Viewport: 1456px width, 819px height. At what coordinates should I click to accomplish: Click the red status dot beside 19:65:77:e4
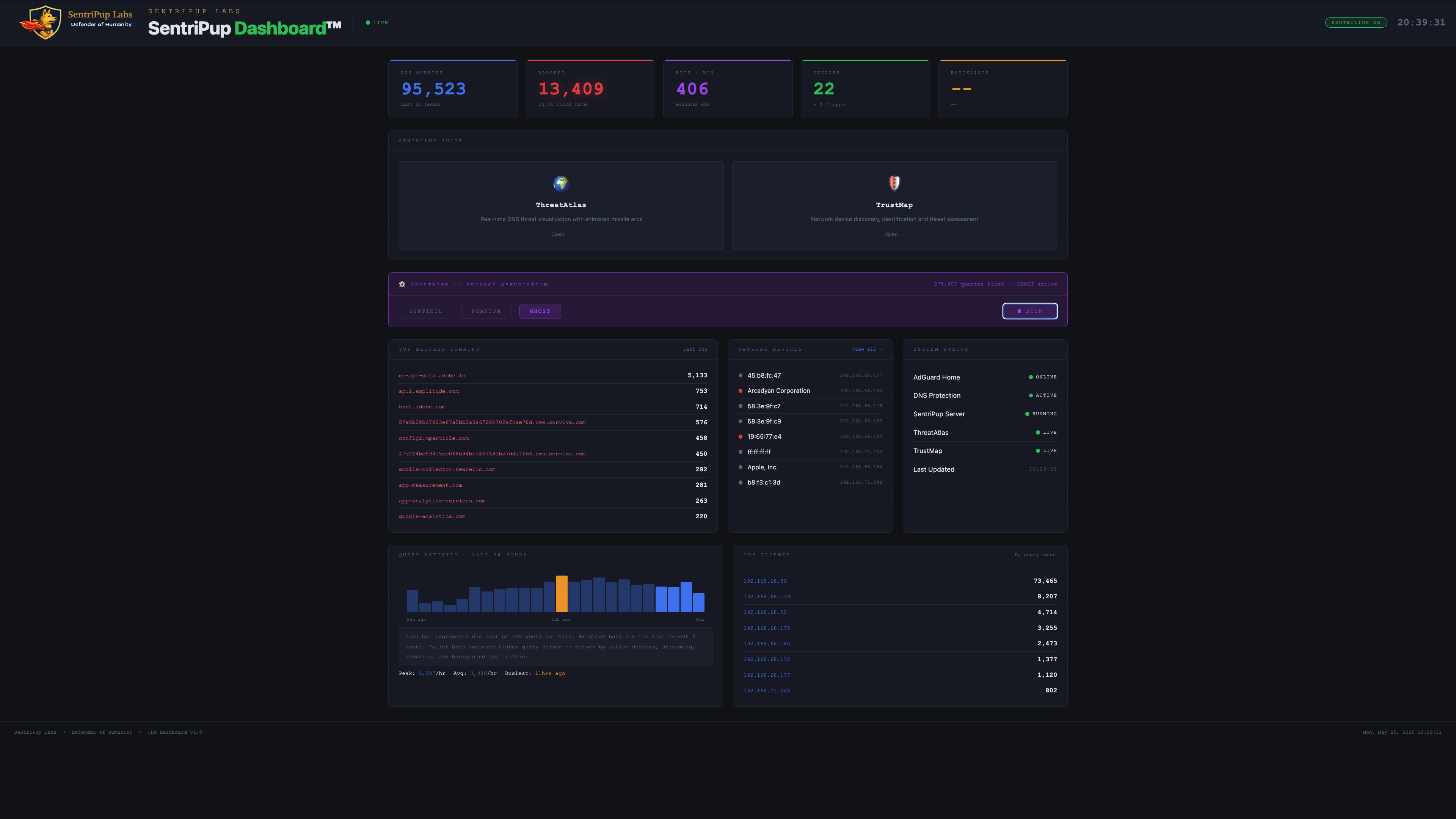click(x=741, y=436)
